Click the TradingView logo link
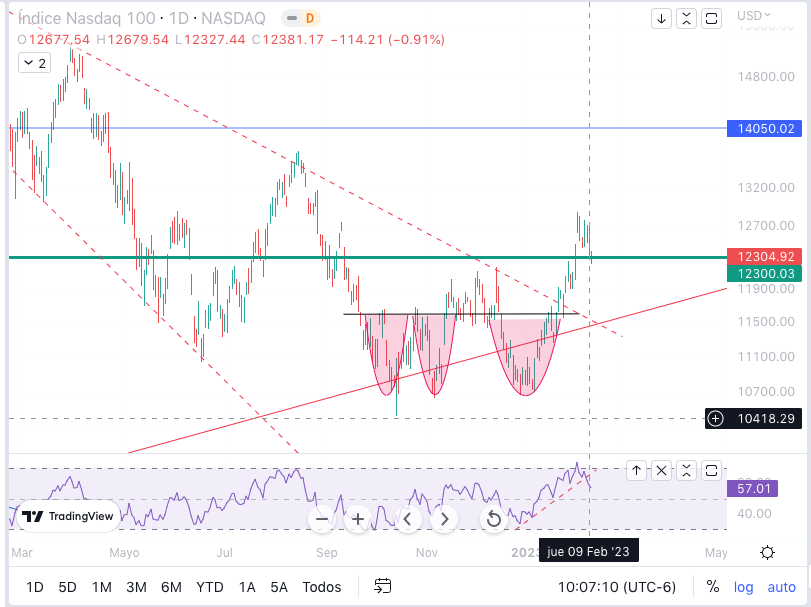This screenshot has height=607, width=811. pyautogui.click(x=69, y=516)
